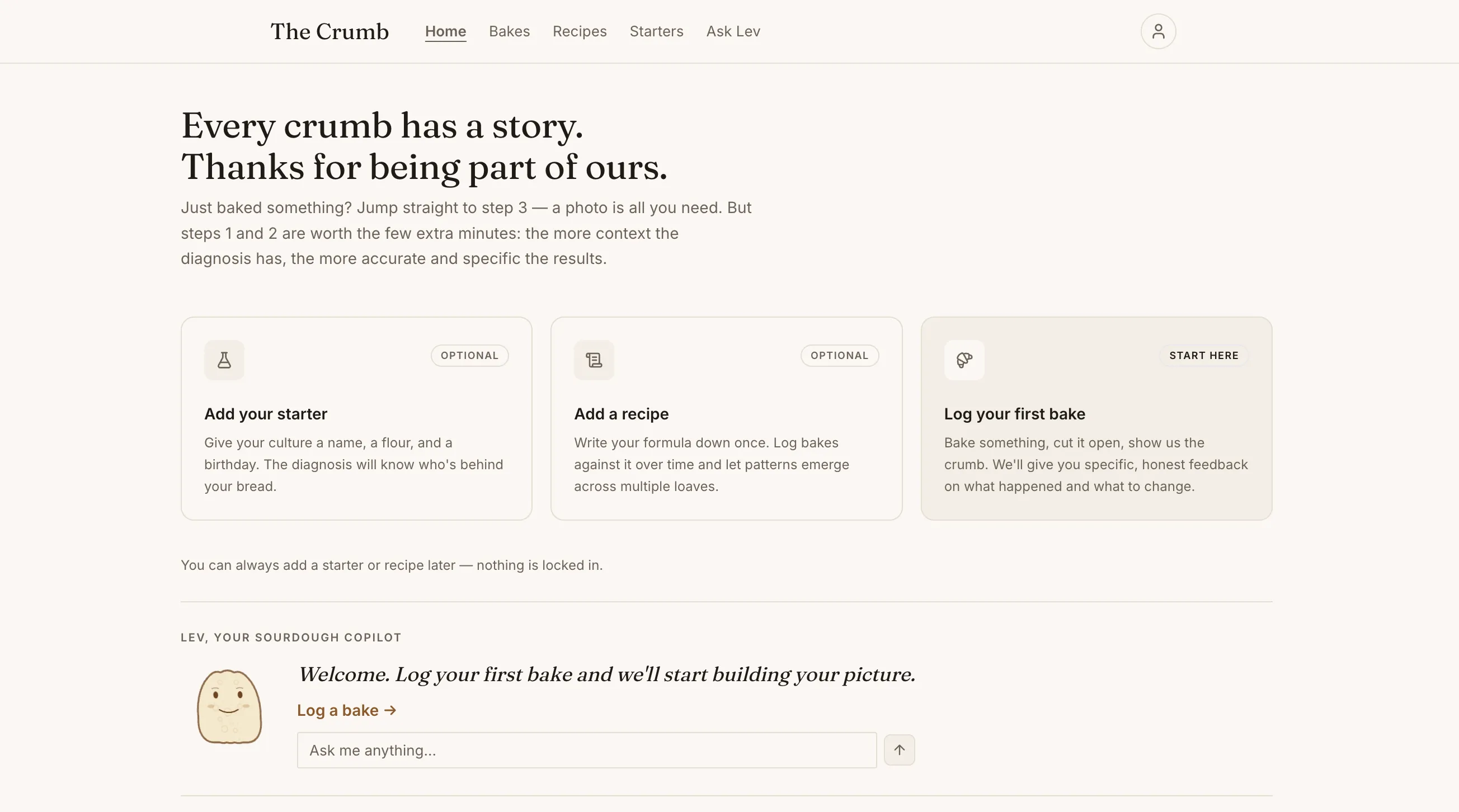Open the Bakes nav item

(509, 31)
